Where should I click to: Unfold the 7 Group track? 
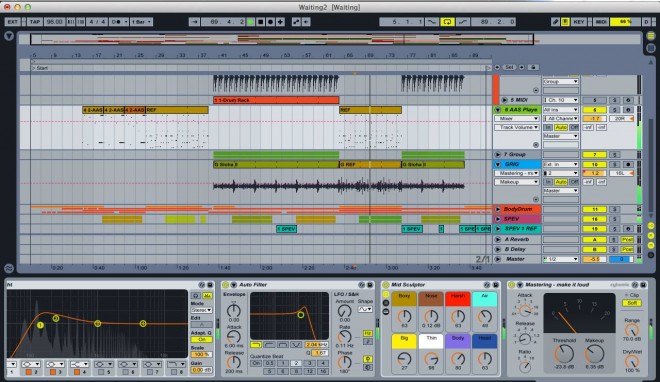click(498, 155)
